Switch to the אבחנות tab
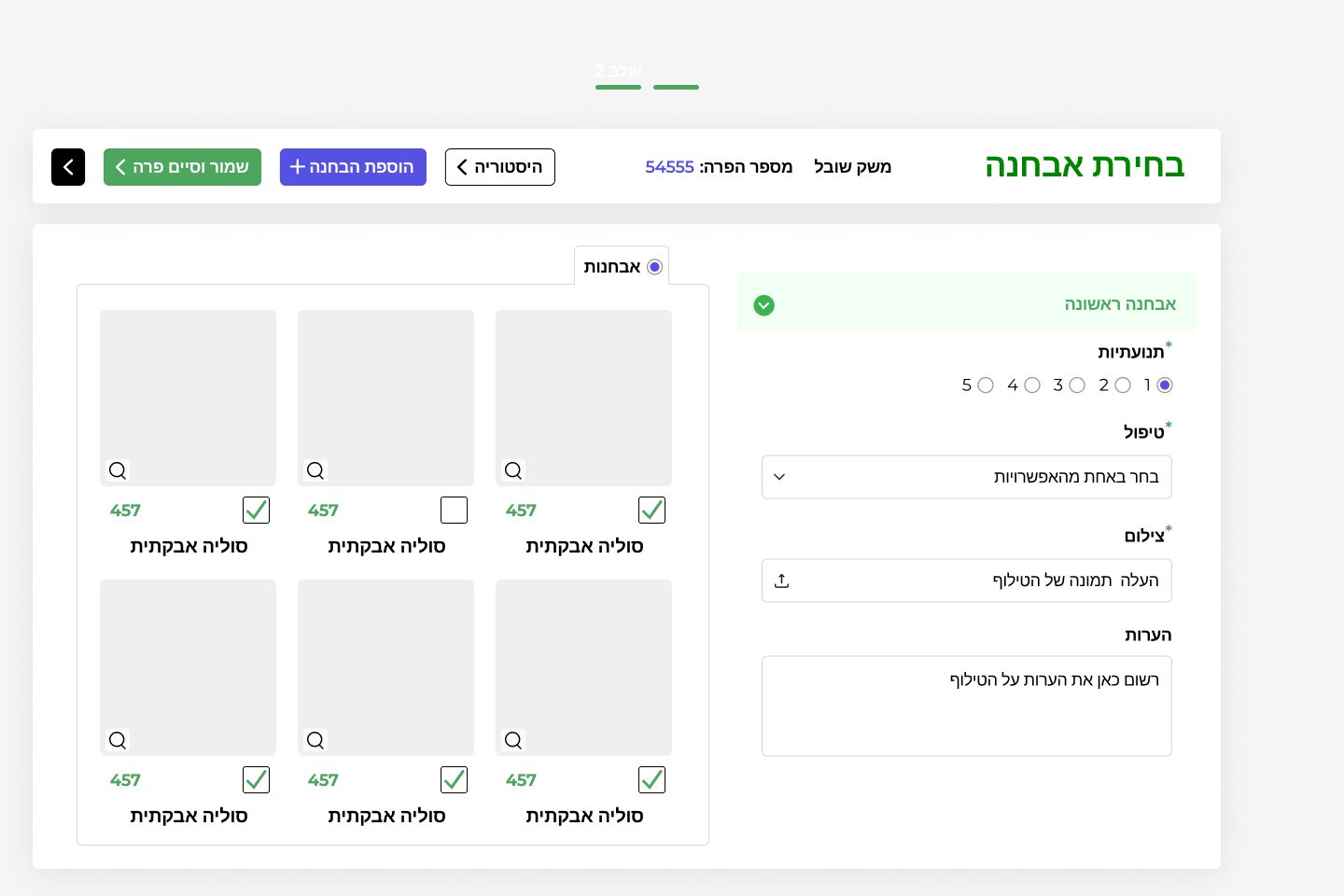This screenshot has height=896, width=1344. [622, 267]
